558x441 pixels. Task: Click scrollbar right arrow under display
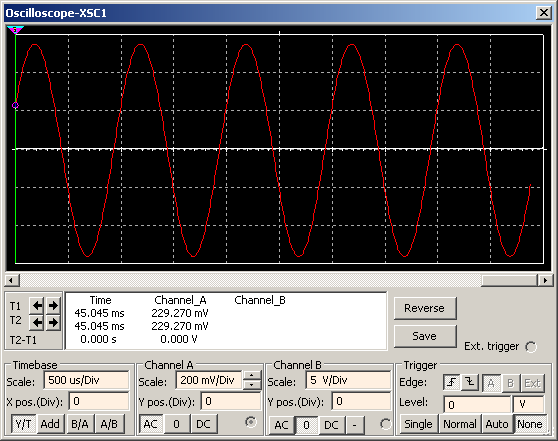point(545,280)
